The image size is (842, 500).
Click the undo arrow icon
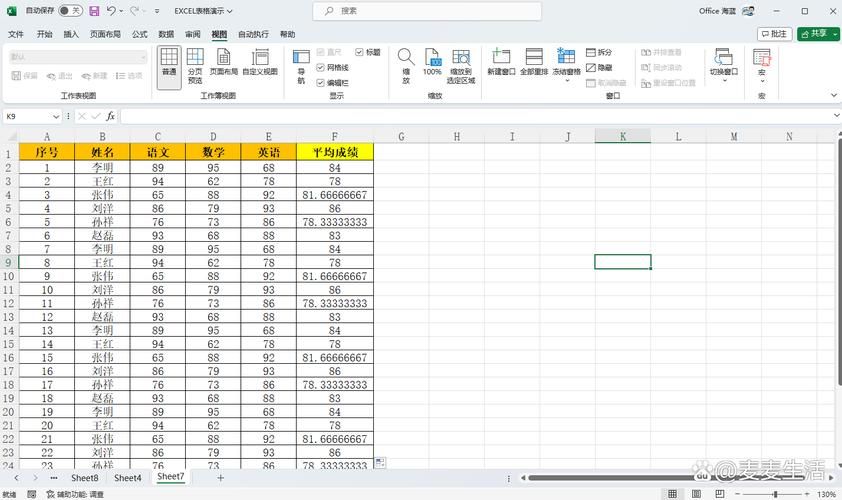111,11
